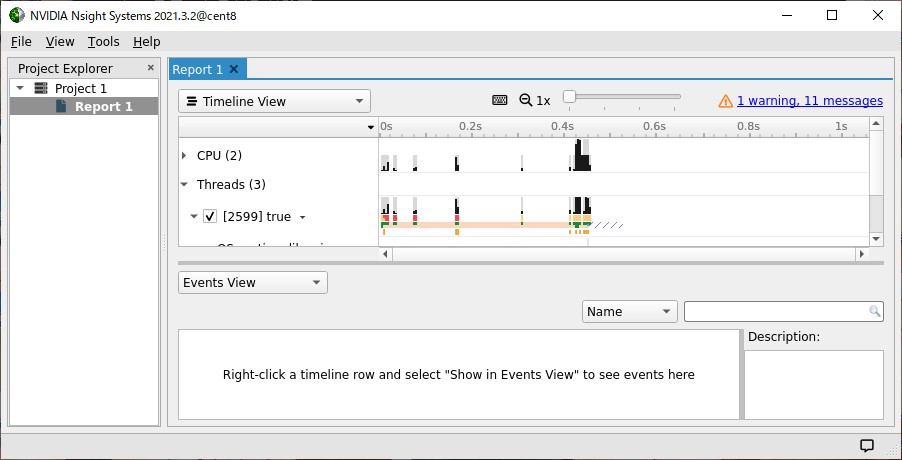
Task: Open the Help menu
Action: coord(147,41)
